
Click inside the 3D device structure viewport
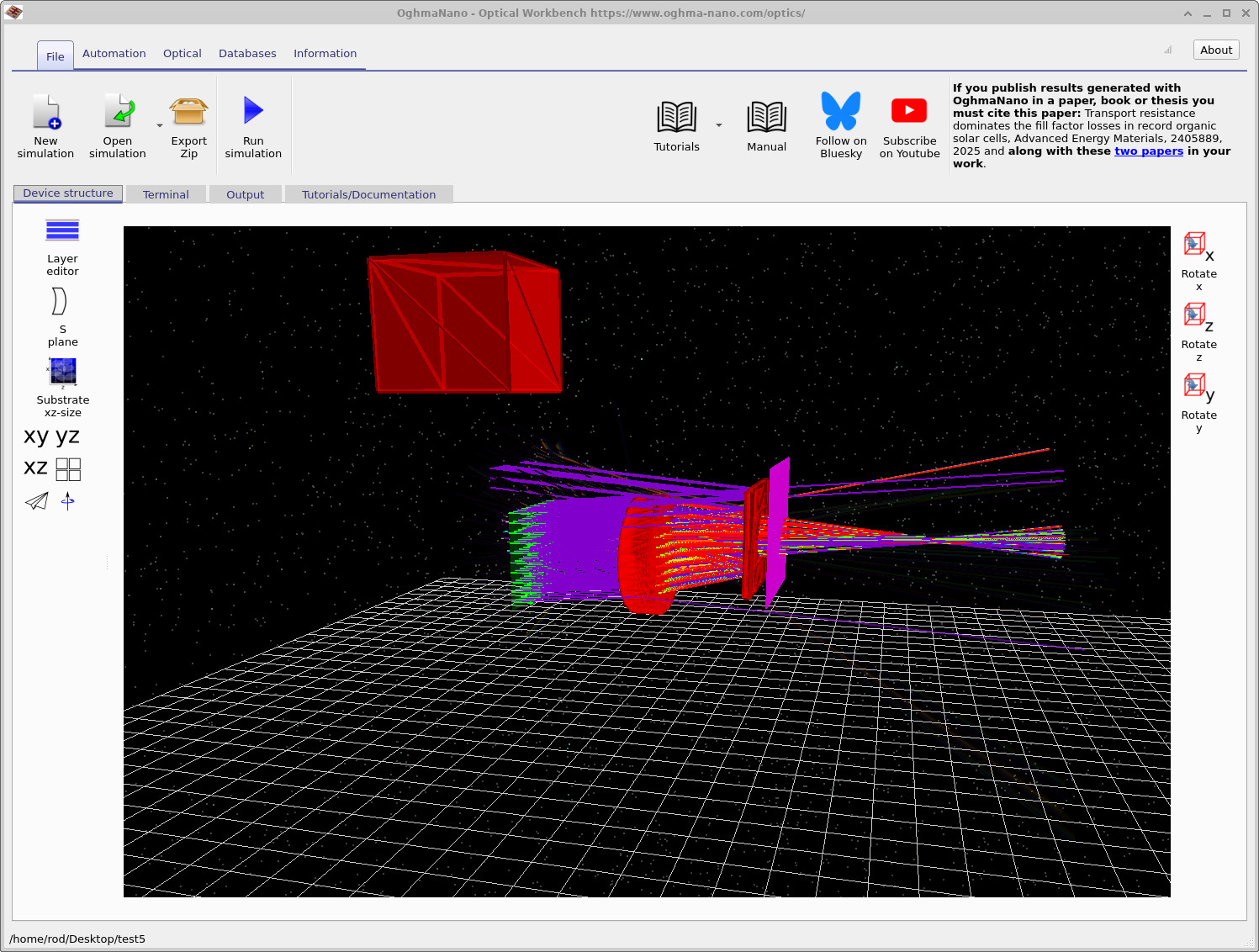648,555
